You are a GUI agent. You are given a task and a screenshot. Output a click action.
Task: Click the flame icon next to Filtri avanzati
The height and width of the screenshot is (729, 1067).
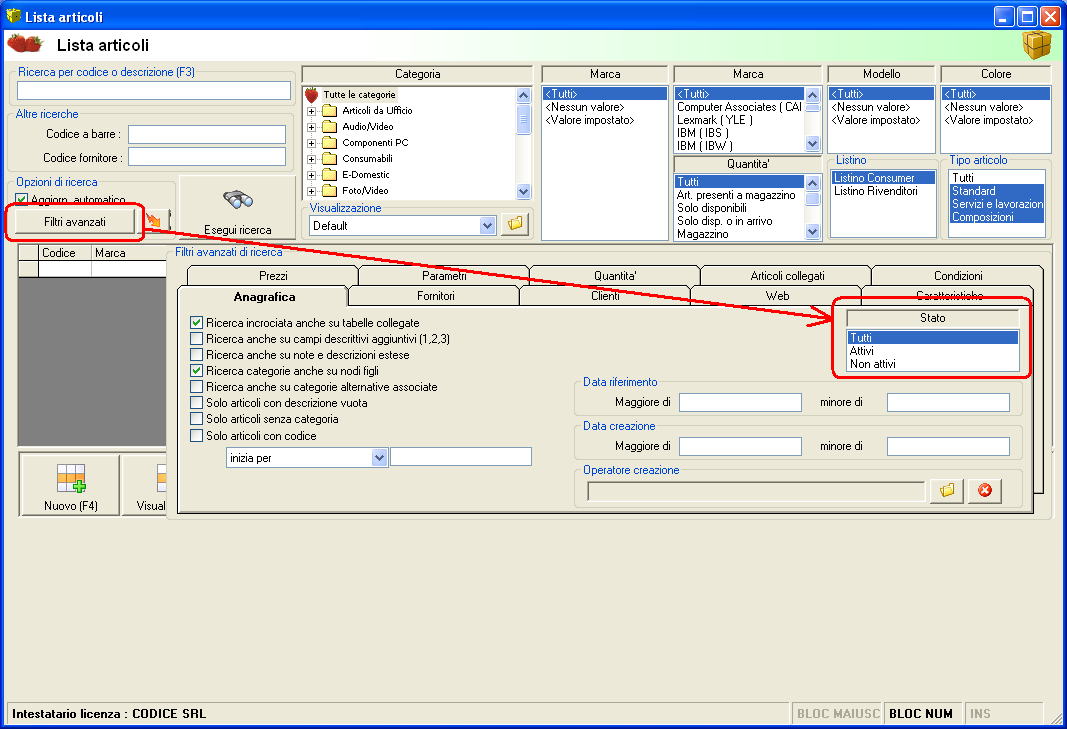[154, 220]
